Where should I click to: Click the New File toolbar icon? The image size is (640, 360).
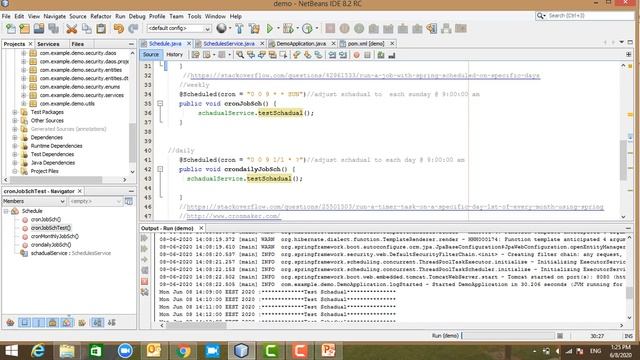click(11, 29)
